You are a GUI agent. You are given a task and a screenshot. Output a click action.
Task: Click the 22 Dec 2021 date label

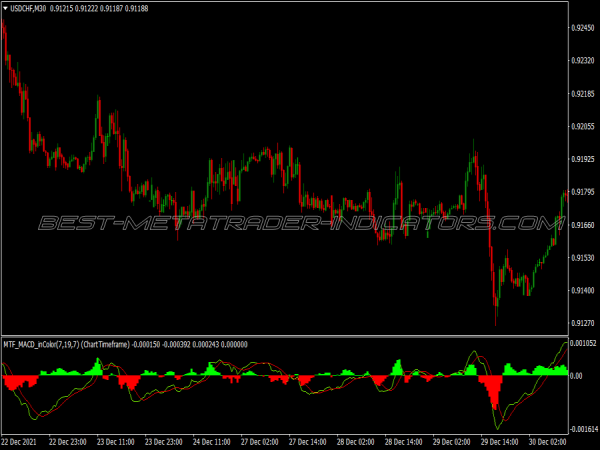[x=19, y=442]
